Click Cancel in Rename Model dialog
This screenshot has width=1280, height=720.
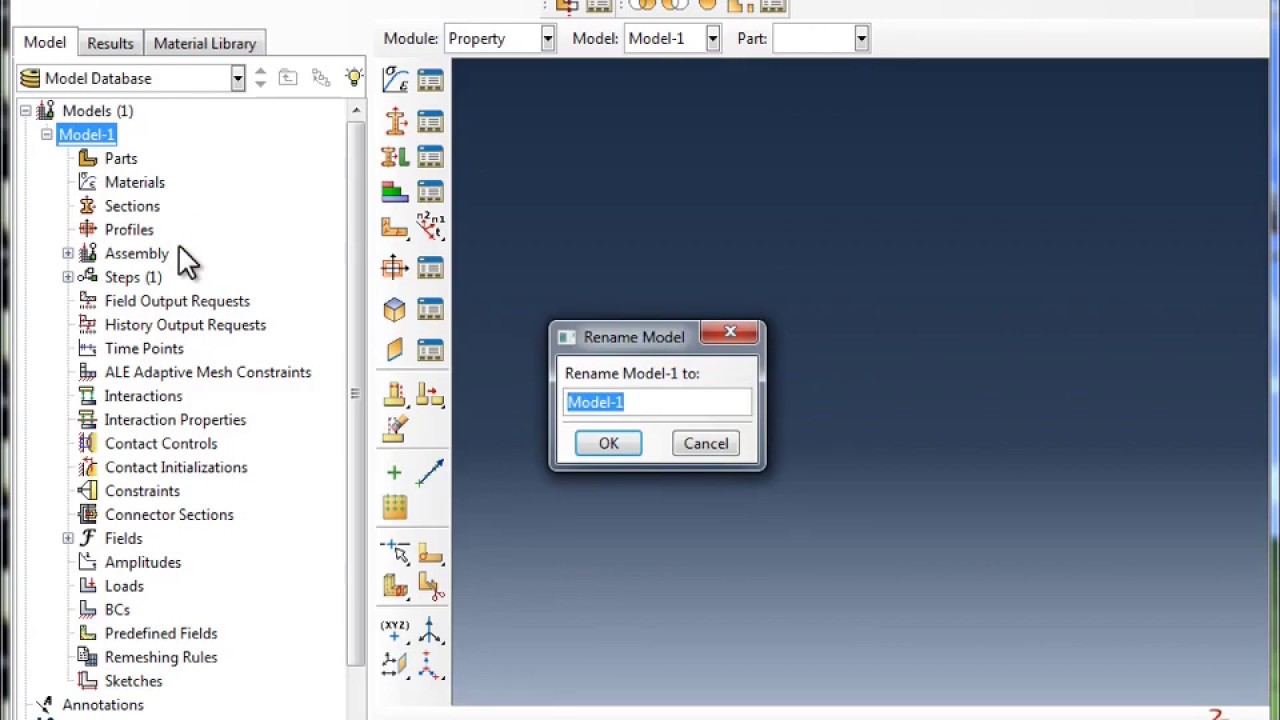pos(706,443)
